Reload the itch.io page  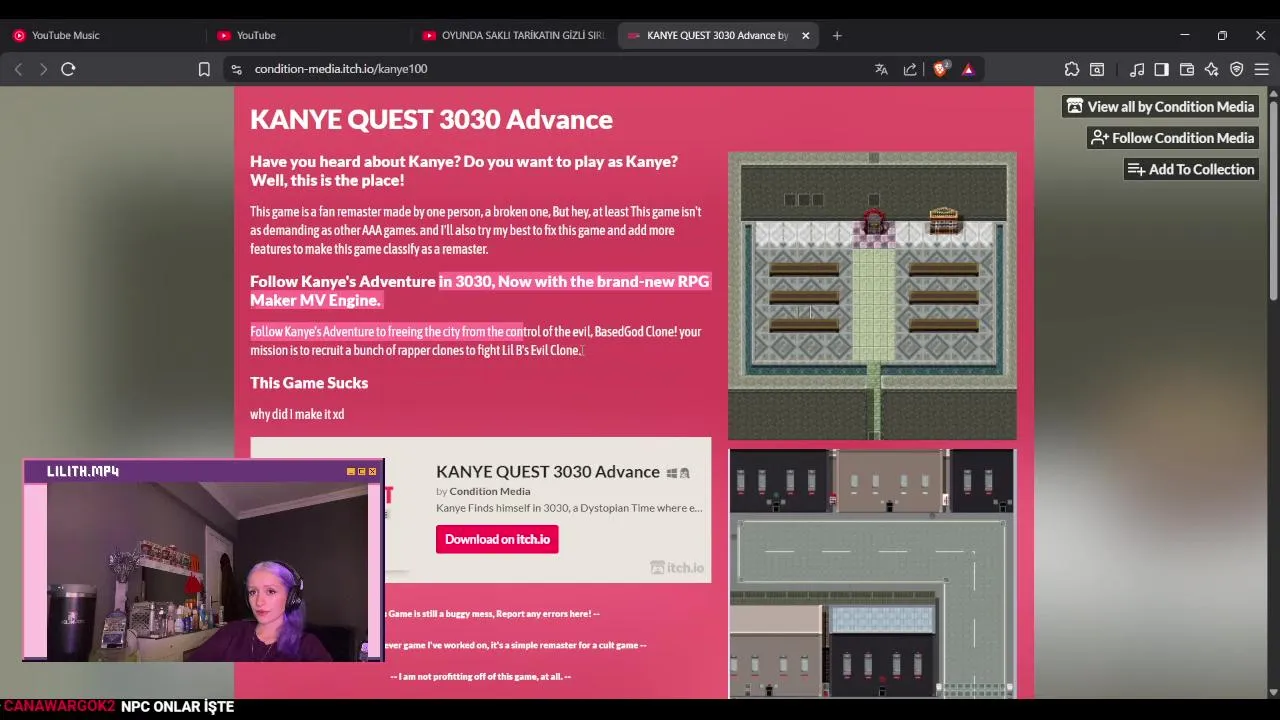tap(68, 69)
